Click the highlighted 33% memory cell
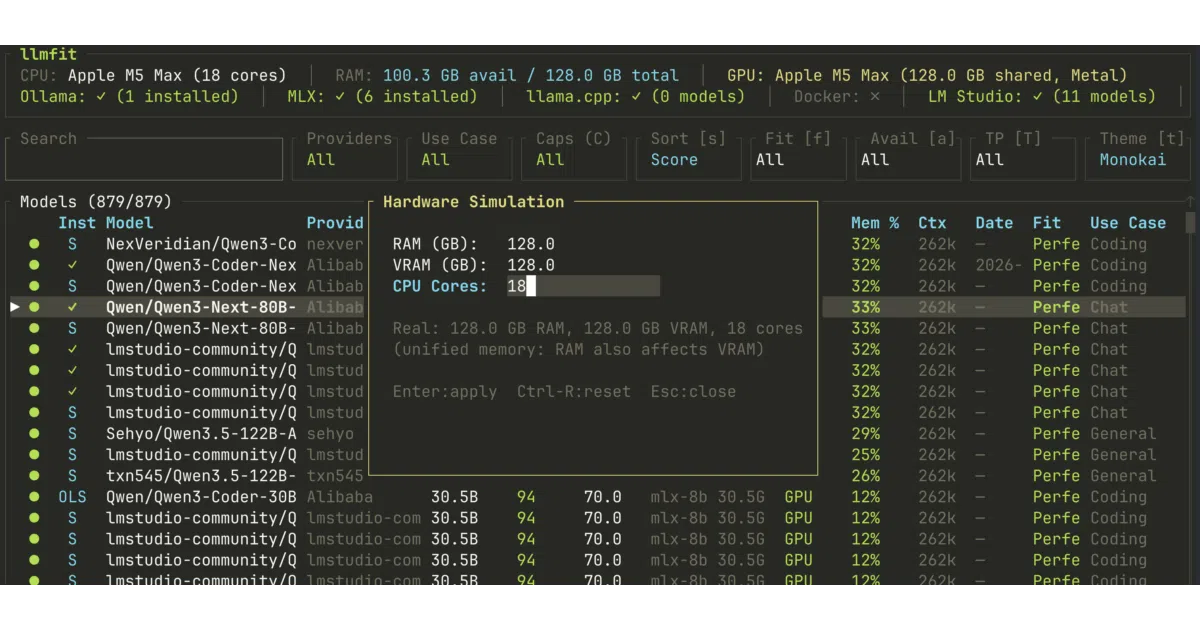1200x630 pixels. [x=866, y=307]
